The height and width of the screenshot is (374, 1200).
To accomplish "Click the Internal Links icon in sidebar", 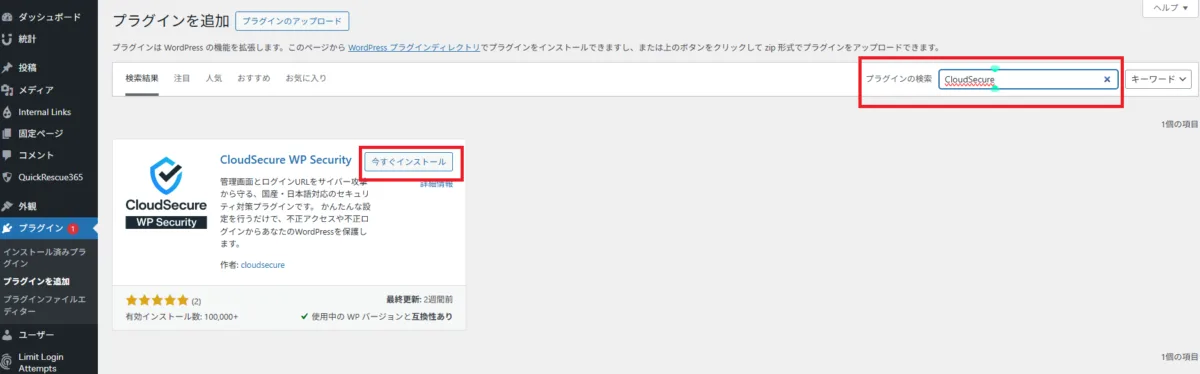I will click(x=8, y=112).
